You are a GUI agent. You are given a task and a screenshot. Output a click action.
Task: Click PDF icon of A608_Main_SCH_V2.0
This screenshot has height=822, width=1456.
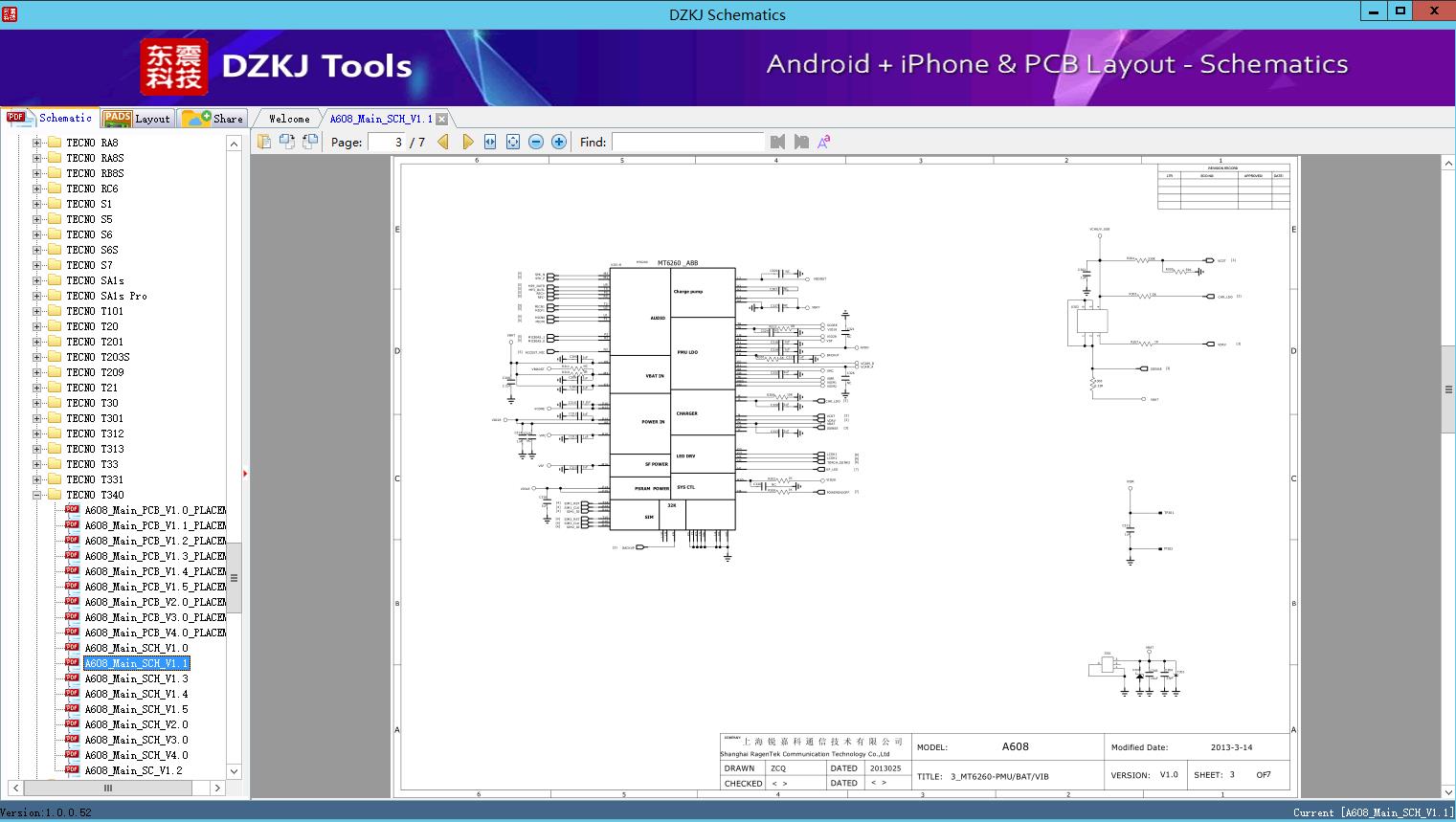click(72, 723)
